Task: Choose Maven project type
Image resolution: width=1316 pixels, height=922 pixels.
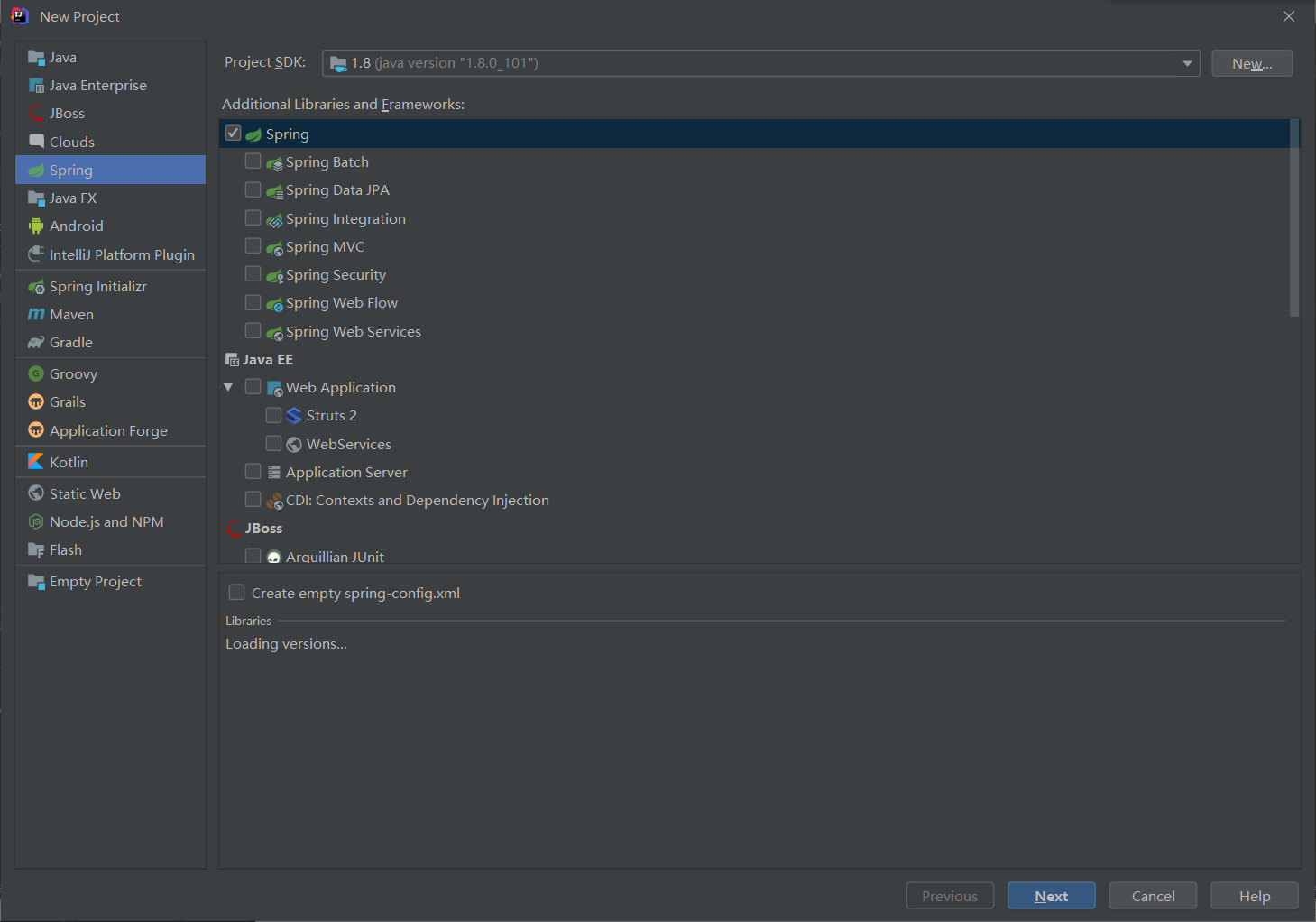Action: pyautogui.click(x=110, y=315)
